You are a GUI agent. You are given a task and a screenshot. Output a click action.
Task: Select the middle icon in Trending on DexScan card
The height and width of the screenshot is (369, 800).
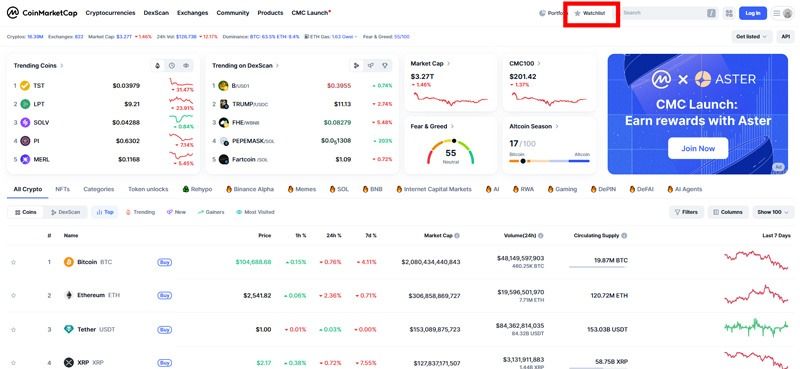click(x=370, y=65)
